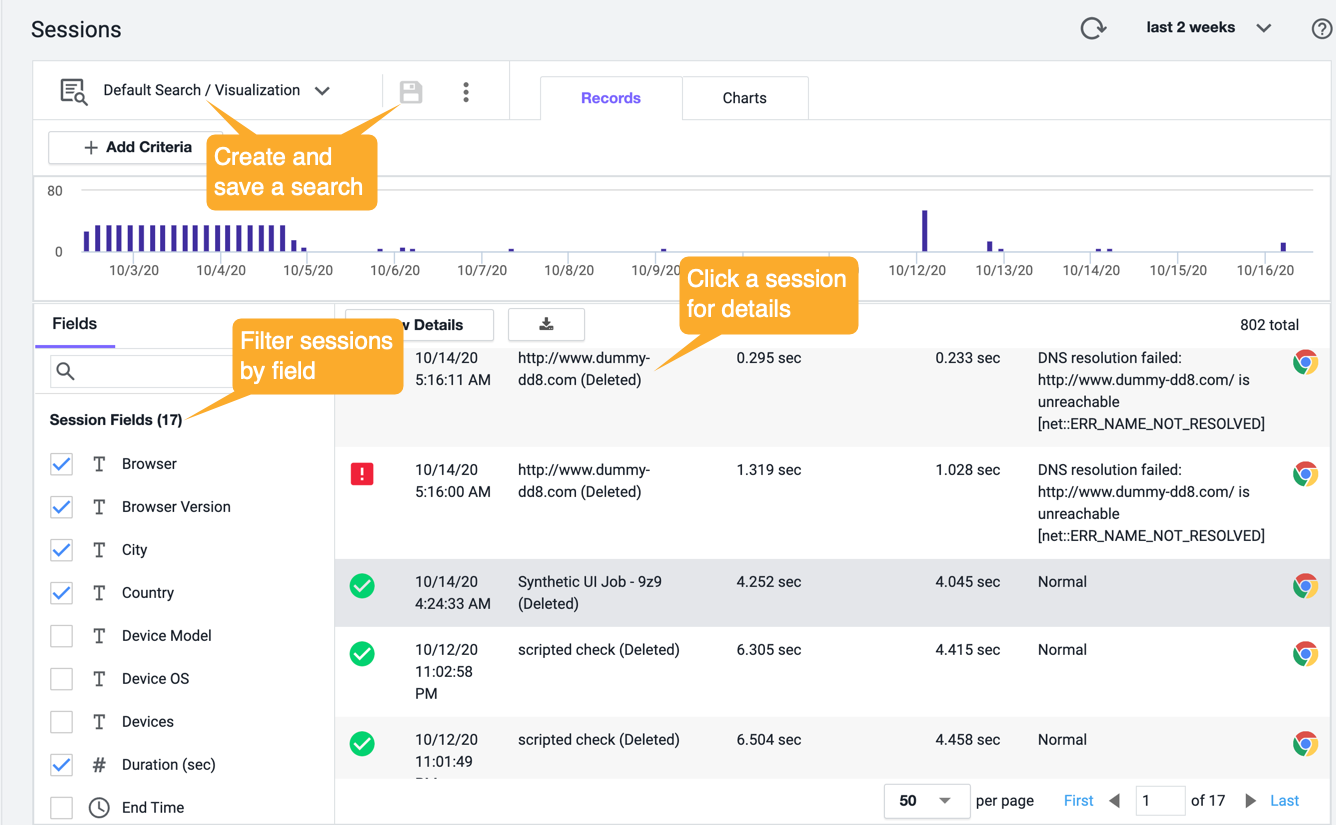1336x825 pixels.
Task: Open the help question mark icon
Action: (x=1322, y=29)
